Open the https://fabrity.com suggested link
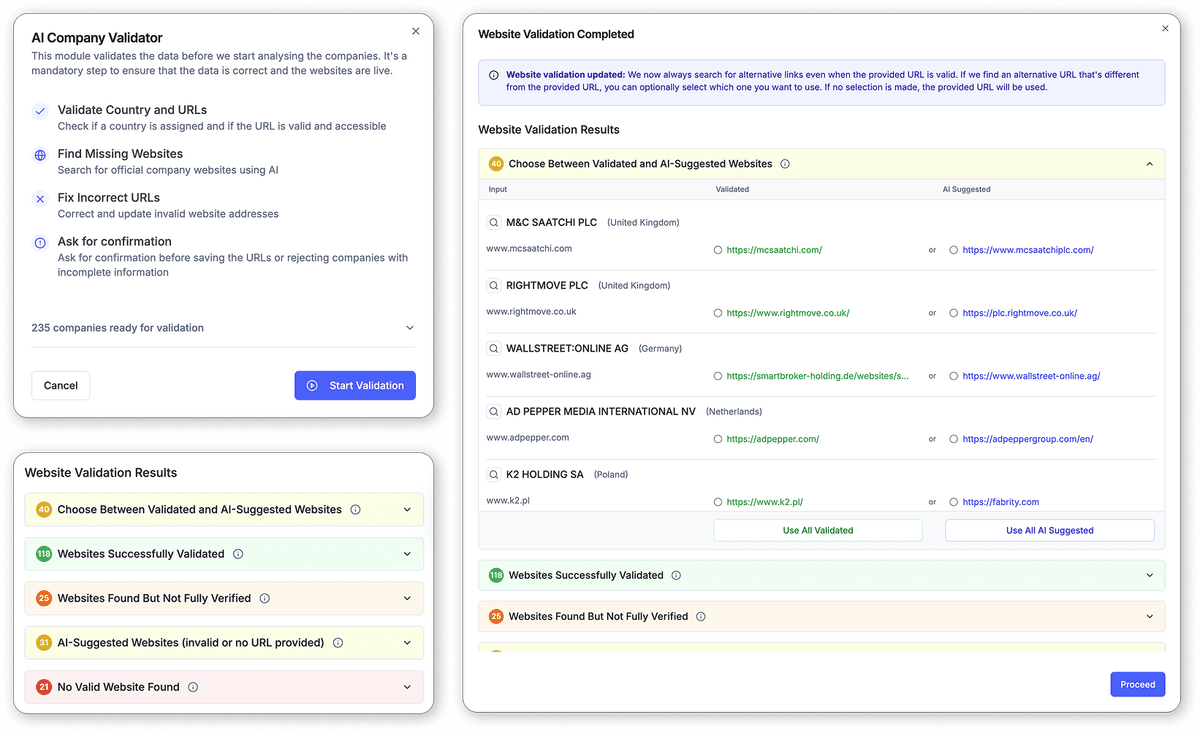 [x=1000, y=501]
